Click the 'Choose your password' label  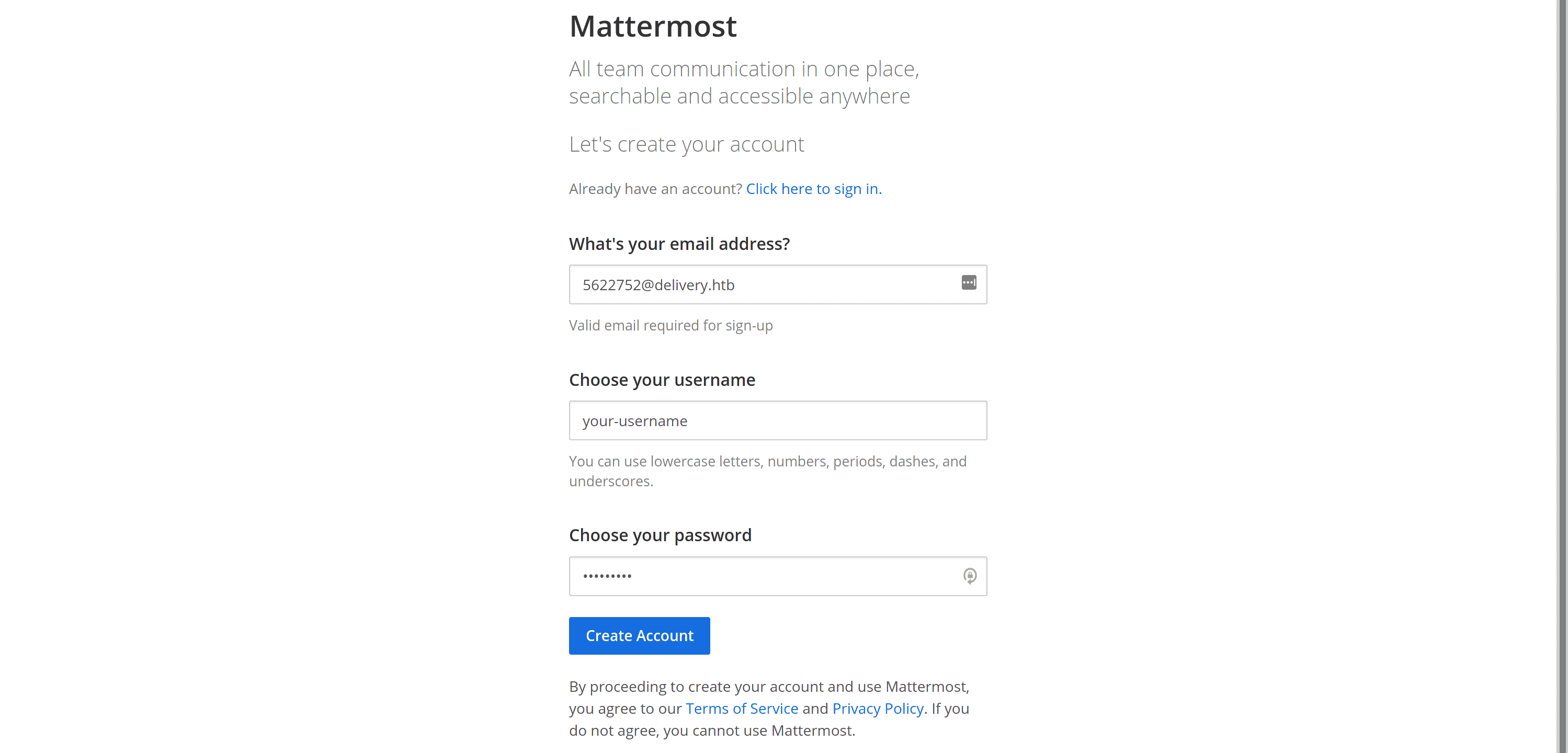click(660, 535)
